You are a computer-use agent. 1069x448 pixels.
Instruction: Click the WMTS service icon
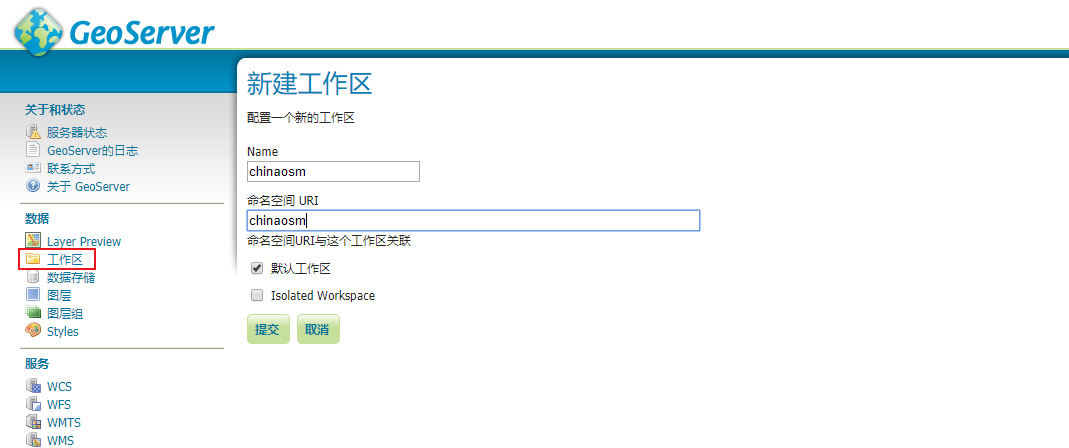(x=33, y=421)
